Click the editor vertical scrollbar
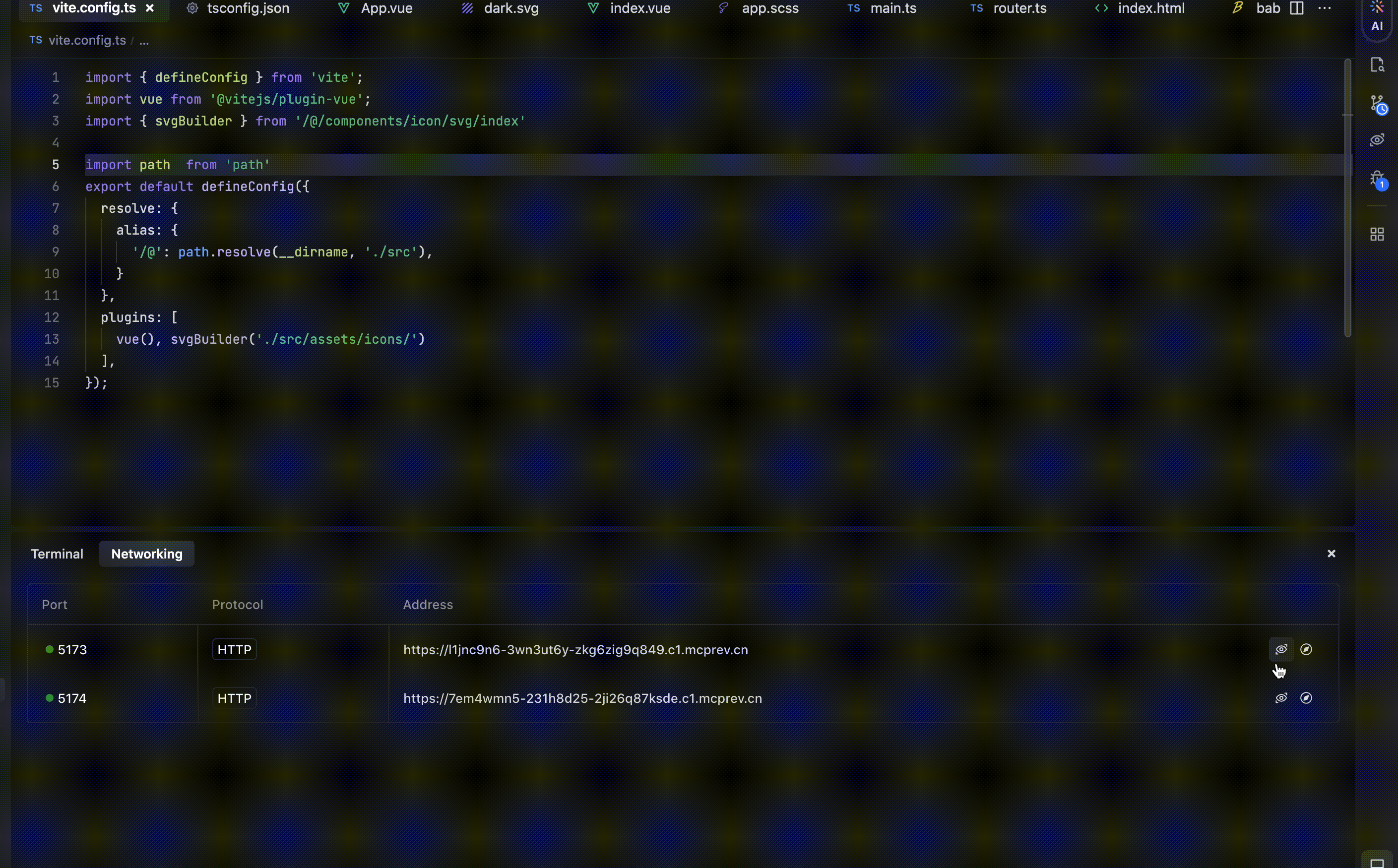 coord(1347,198)
